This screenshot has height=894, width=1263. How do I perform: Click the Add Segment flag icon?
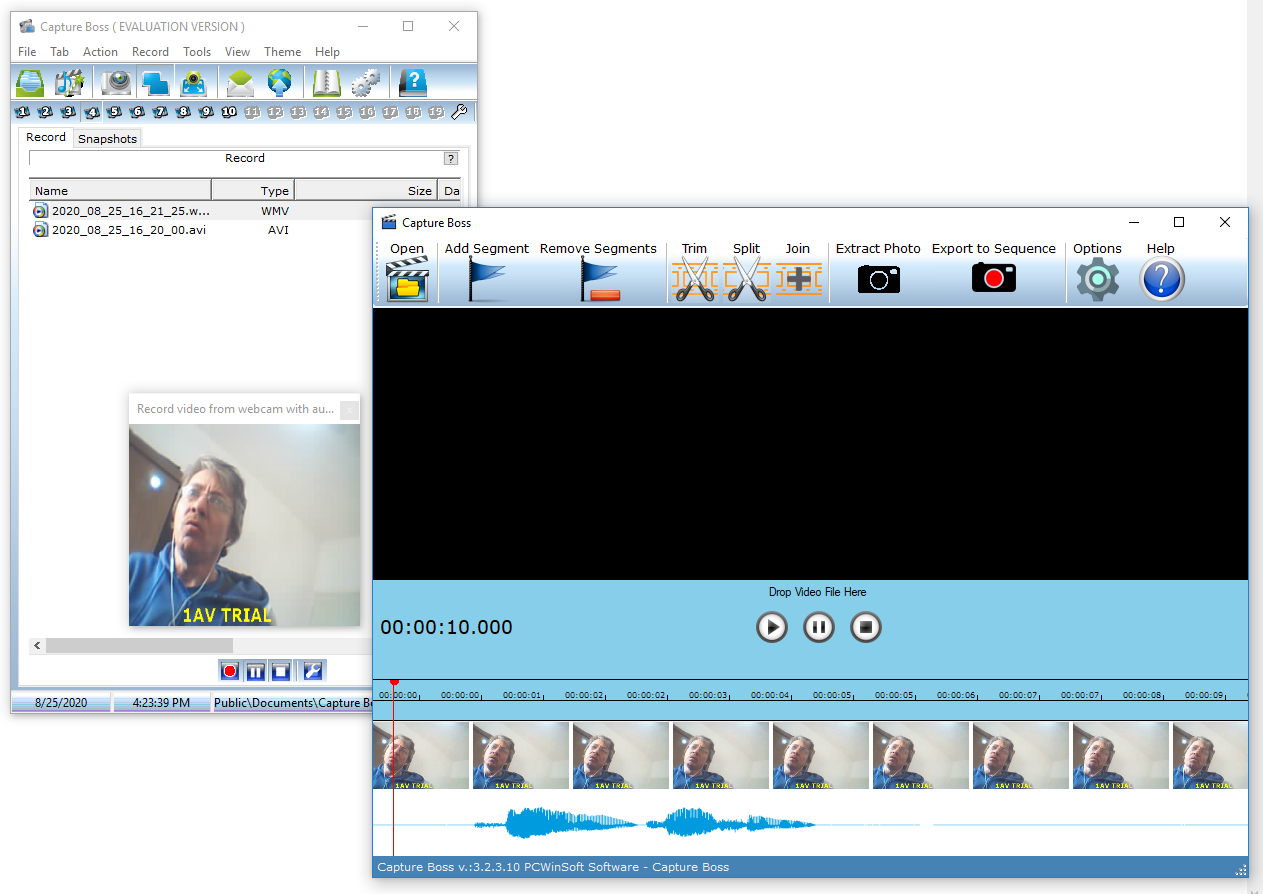(x=487, y=280)
